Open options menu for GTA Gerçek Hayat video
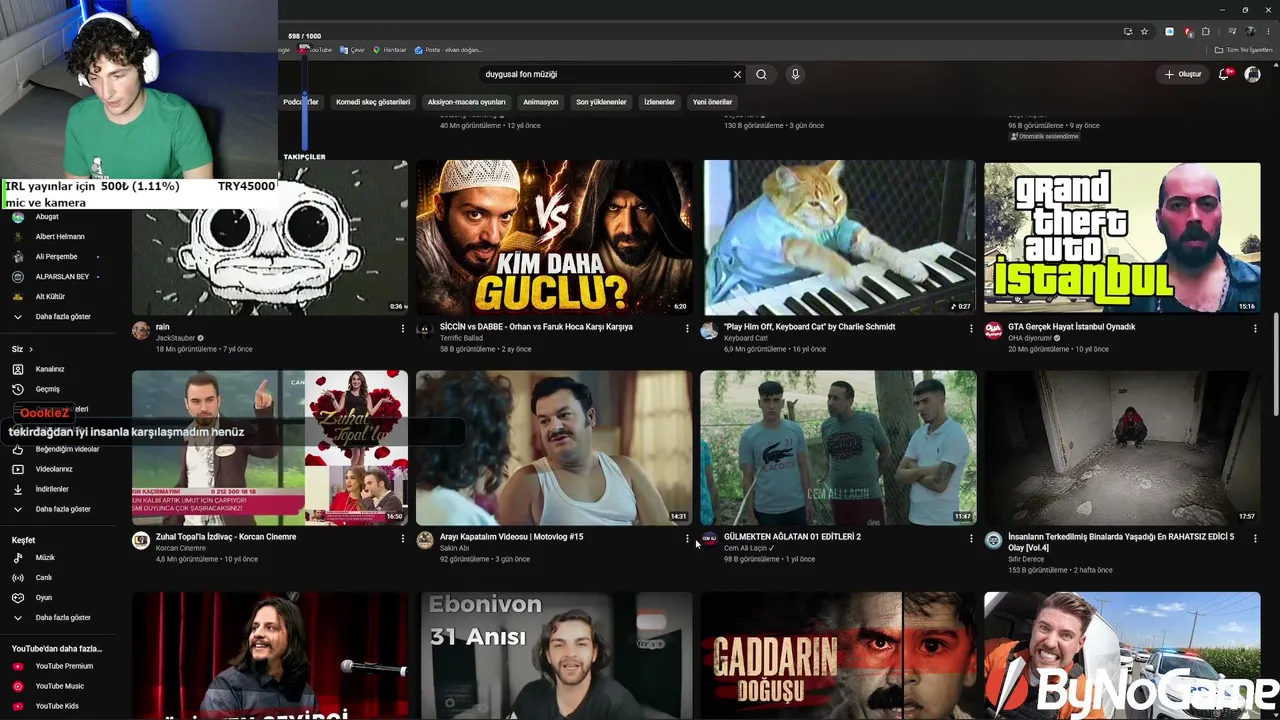The image size is (1280, 720). [x=1255, y=328]
